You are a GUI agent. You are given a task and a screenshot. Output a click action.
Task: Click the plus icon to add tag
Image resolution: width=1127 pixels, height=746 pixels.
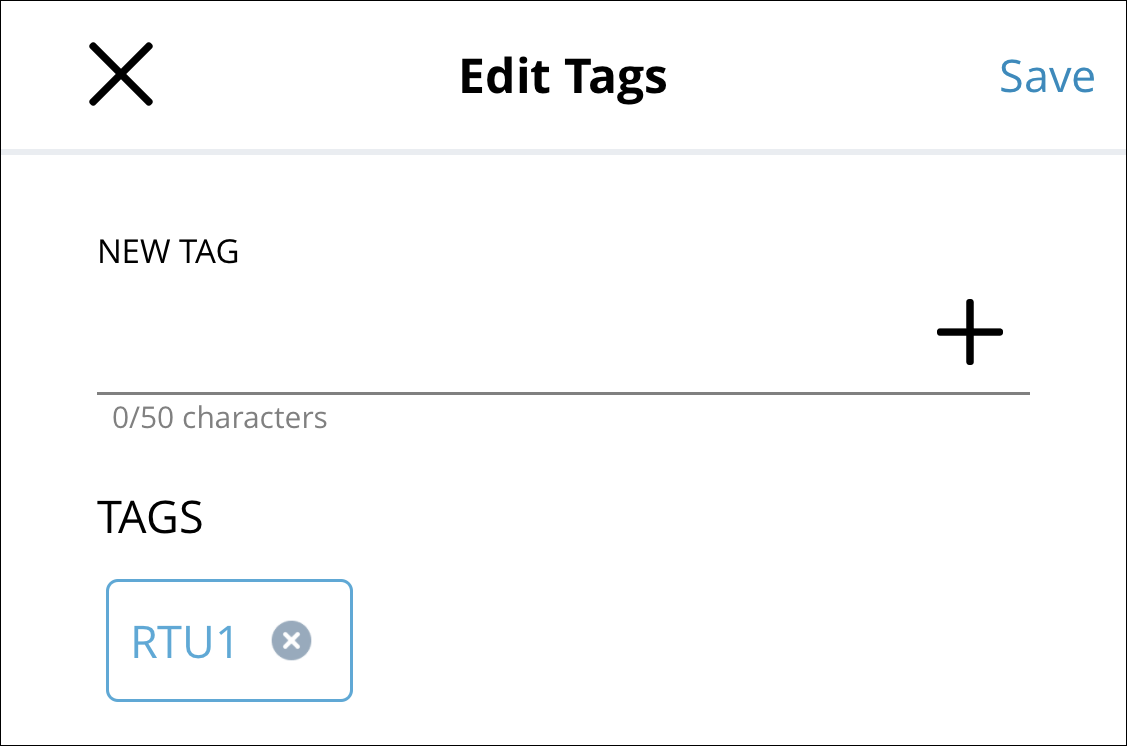969,332
